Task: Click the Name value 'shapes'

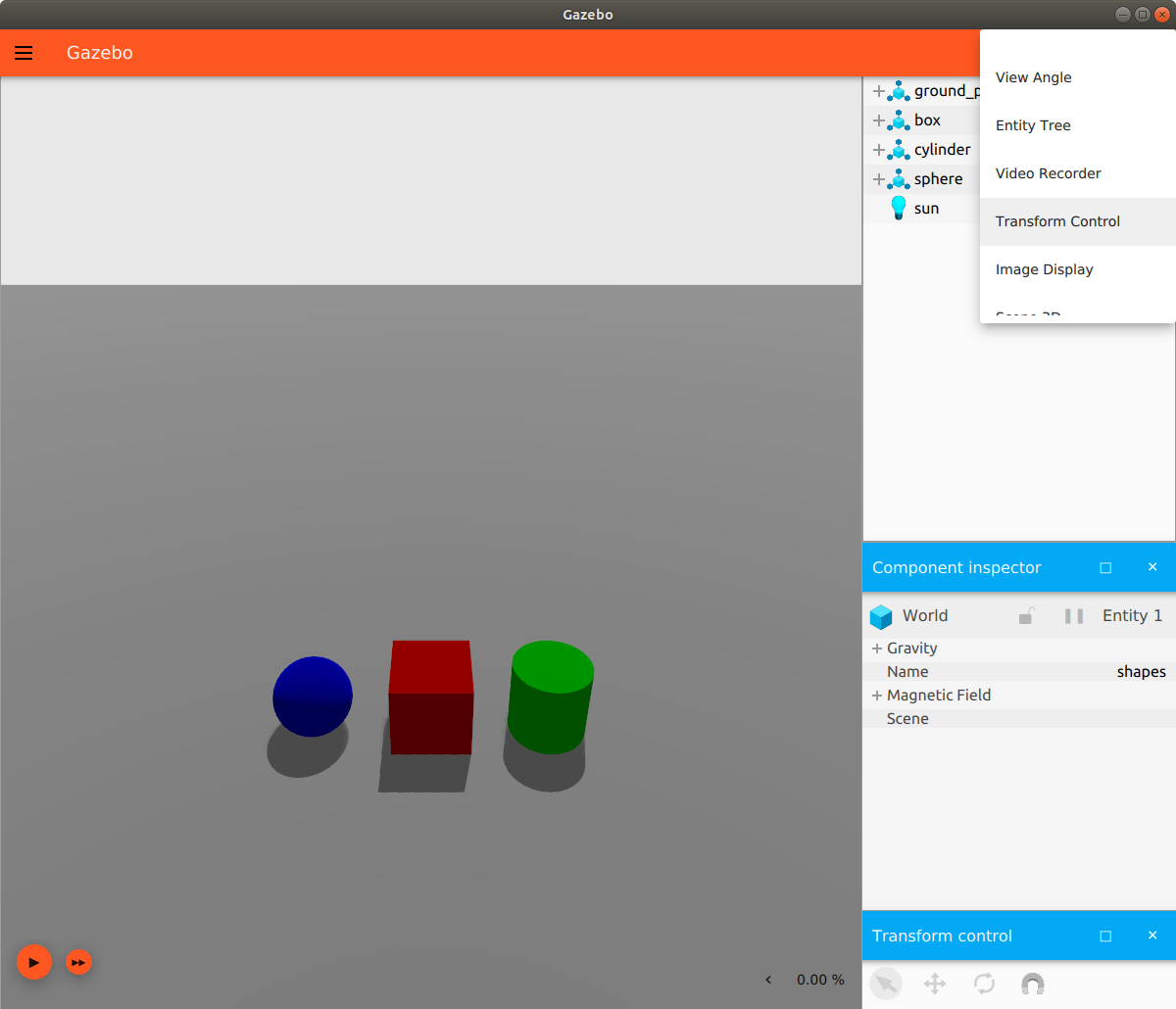Action: pyautogui.click(x=1141, y=672)
